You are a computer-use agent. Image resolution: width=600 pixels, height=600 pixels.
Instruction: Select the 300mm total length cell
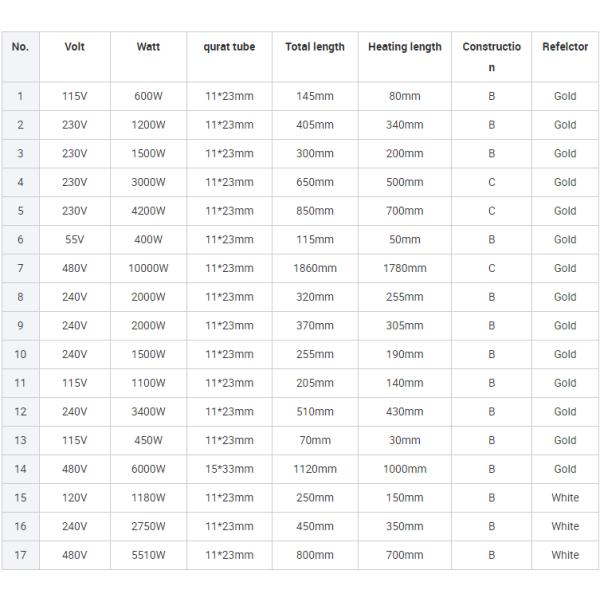(315, 153)
